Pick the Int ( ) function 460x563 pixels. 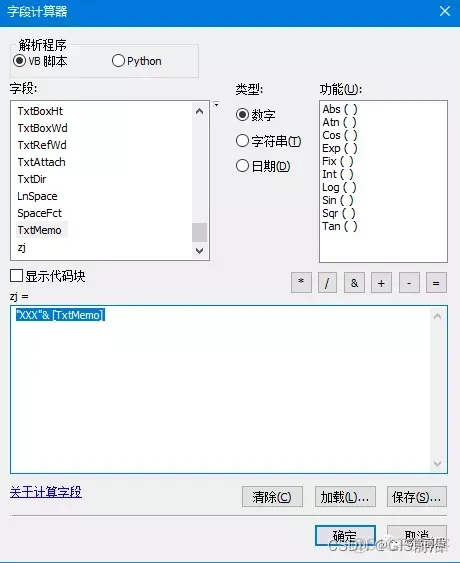(338, 174)
